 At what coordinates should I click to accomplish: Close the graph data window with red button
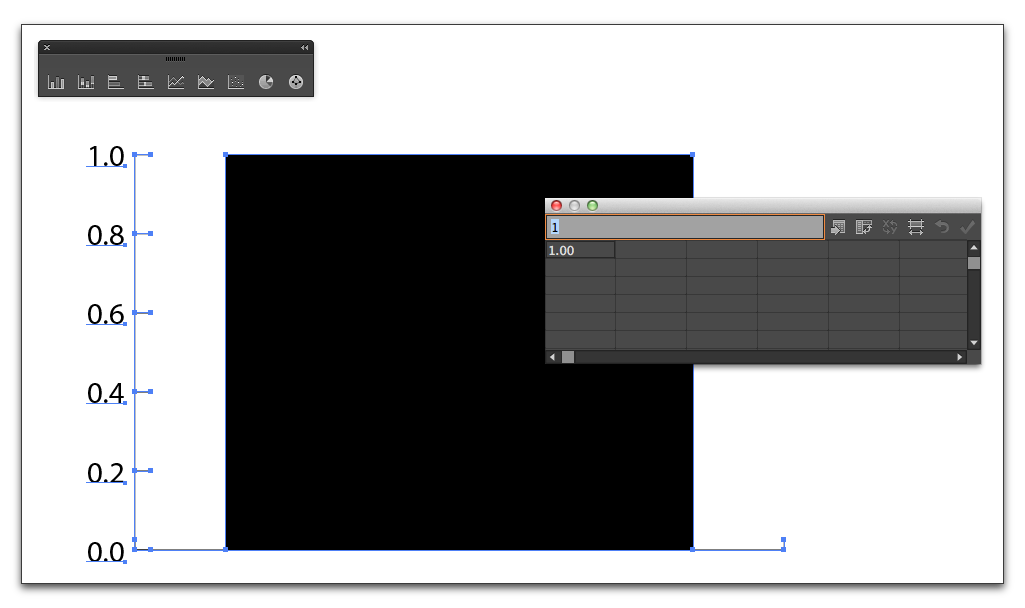point(556,206)
